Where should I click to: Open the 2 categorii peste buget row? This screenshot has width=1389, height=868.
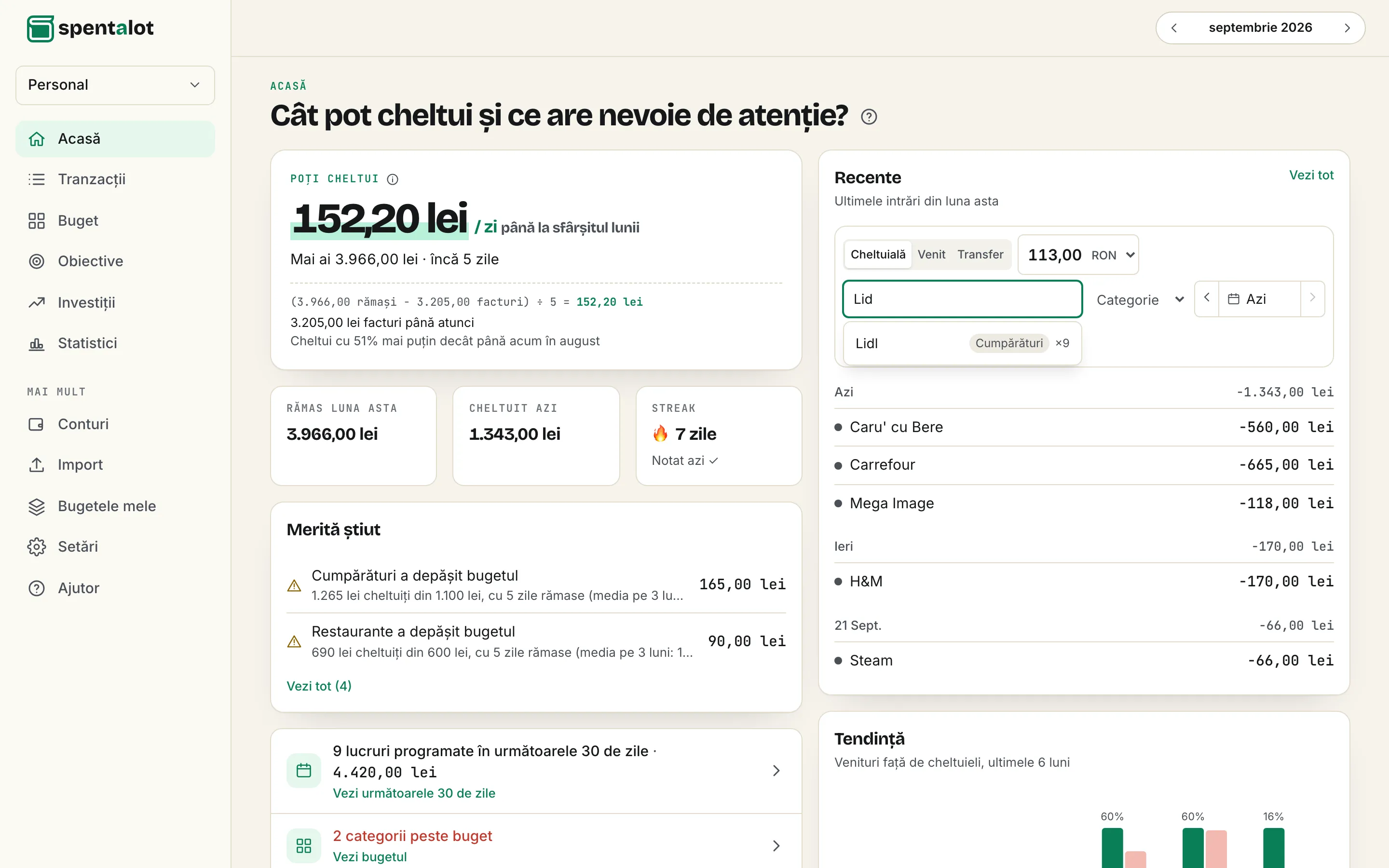pos(536,845)
